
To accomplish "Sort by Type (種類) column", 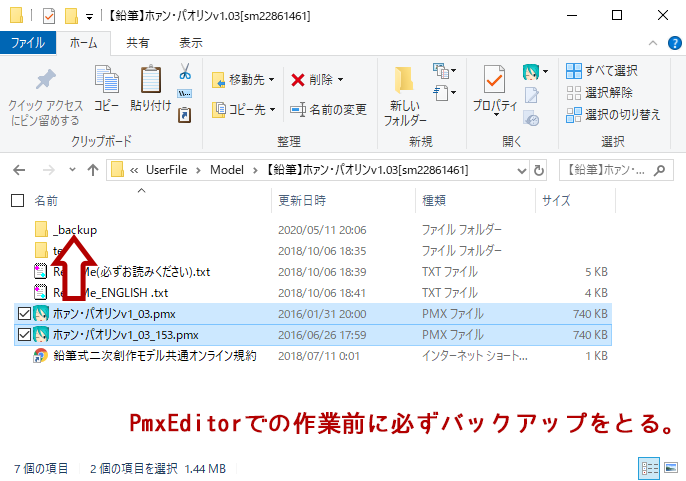I will [x=434, y=201].
